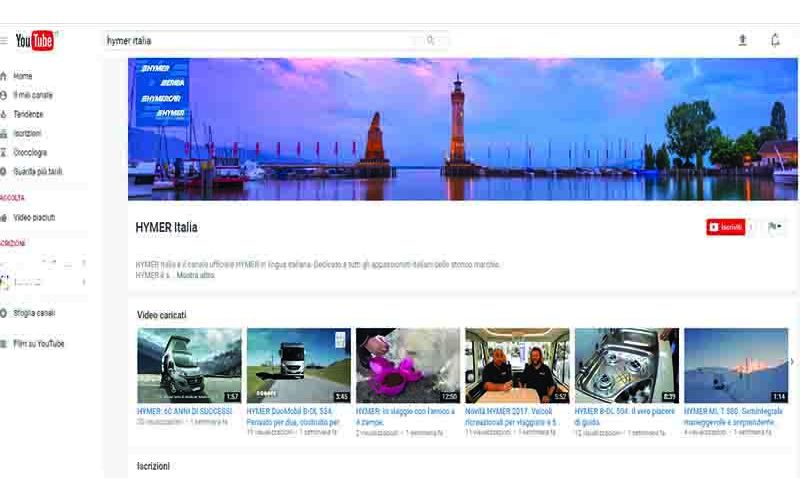
Task: Open Guarda più tardi list
Action: tap(37, 172)
